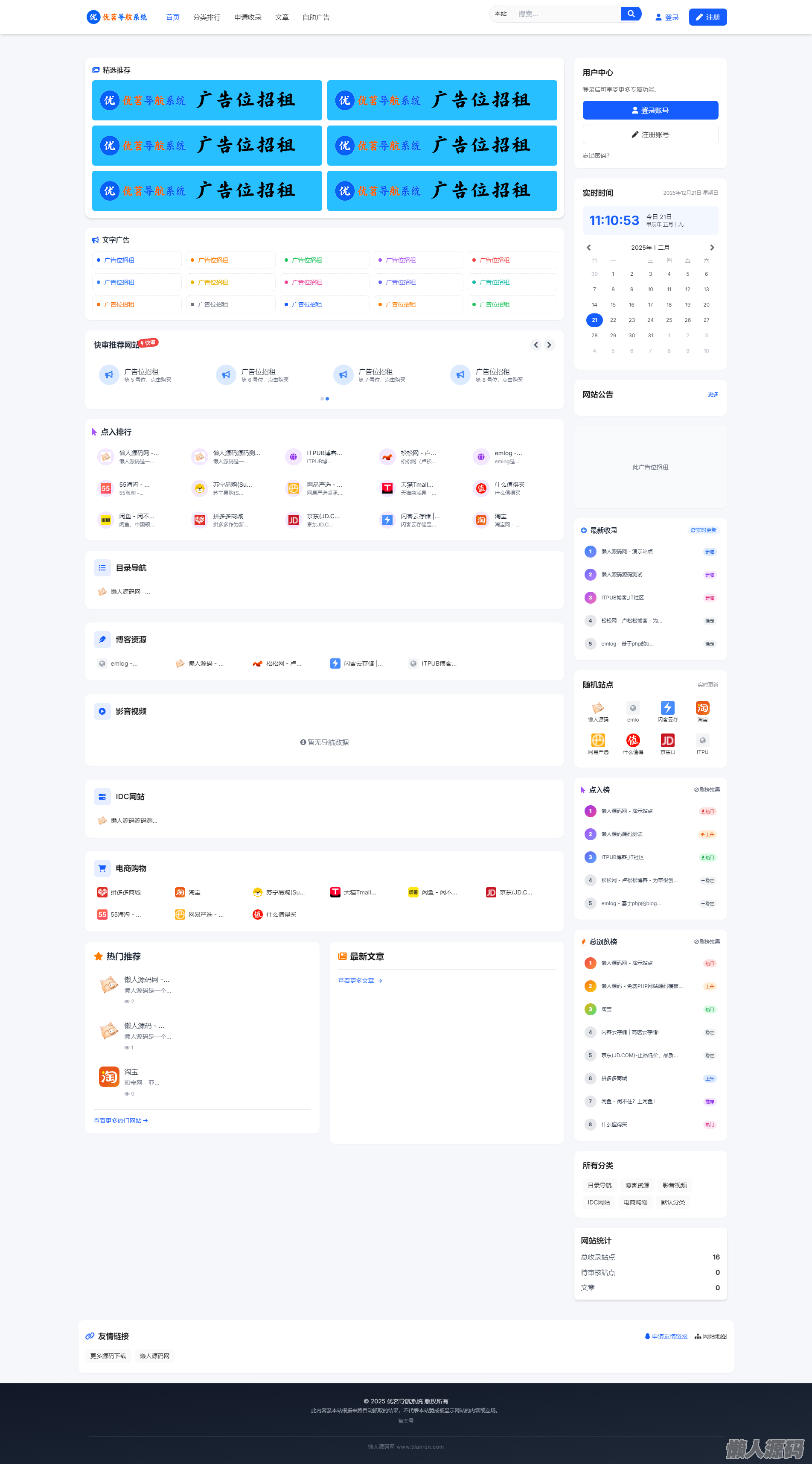Open the 闲鱼 icon in 点入排行

point(106,520)
